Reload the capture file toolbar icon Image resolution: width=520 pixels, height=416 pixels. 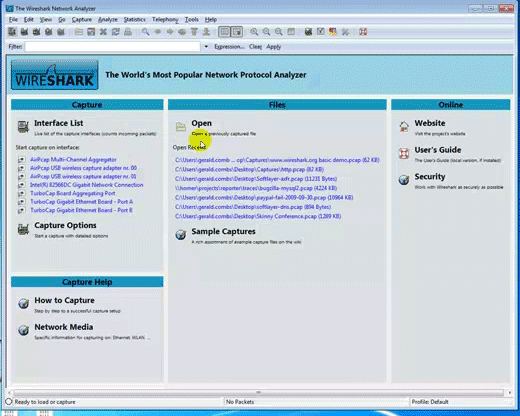tap(116, 32)
